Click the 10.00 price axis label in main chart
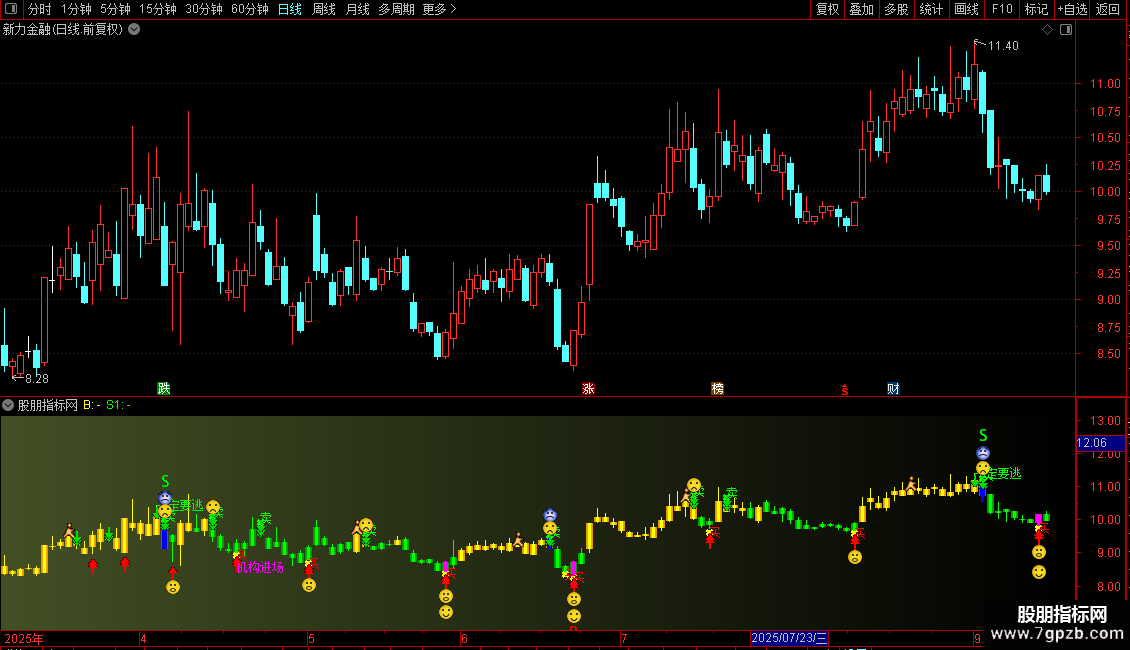This screenshot has width=1130, height=650. coord(1105,192)
